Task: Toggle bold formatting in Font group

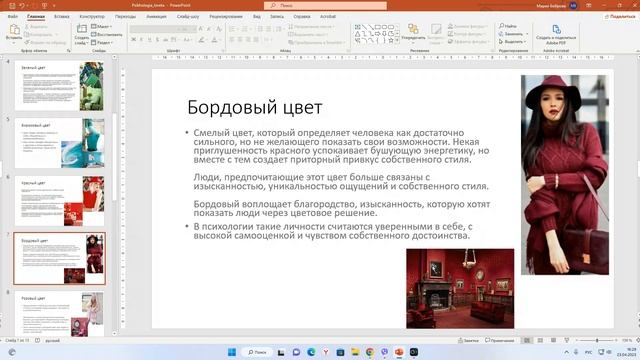Action: click(x=133, y=40)
